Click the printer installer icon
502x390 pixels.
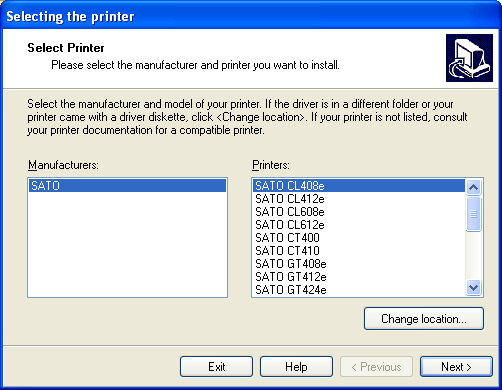click(x=469, y=58)
